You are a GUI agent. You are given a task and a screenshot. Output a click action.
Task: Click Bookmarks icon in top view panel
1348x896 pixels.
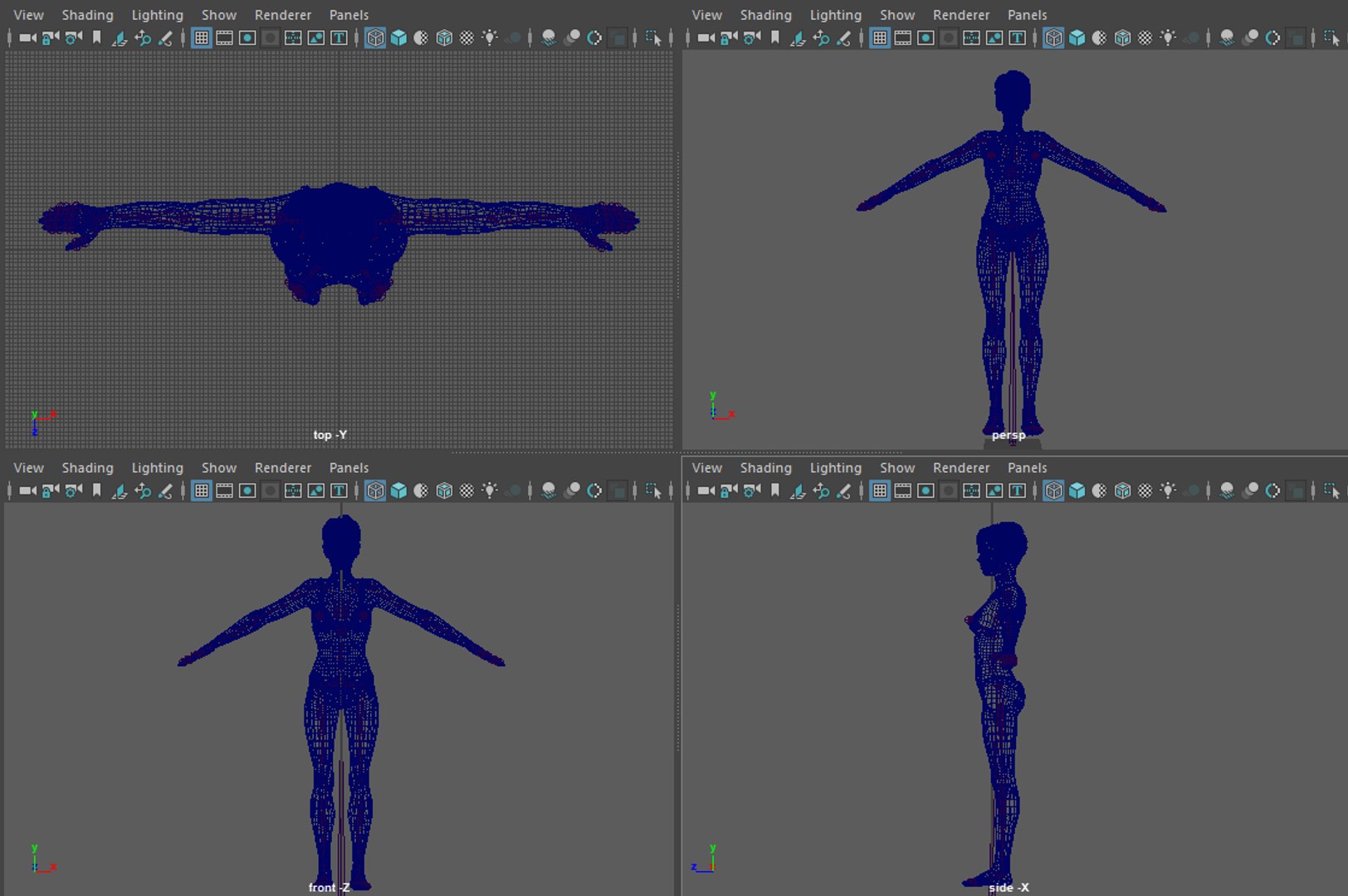(x=96, y=38)
